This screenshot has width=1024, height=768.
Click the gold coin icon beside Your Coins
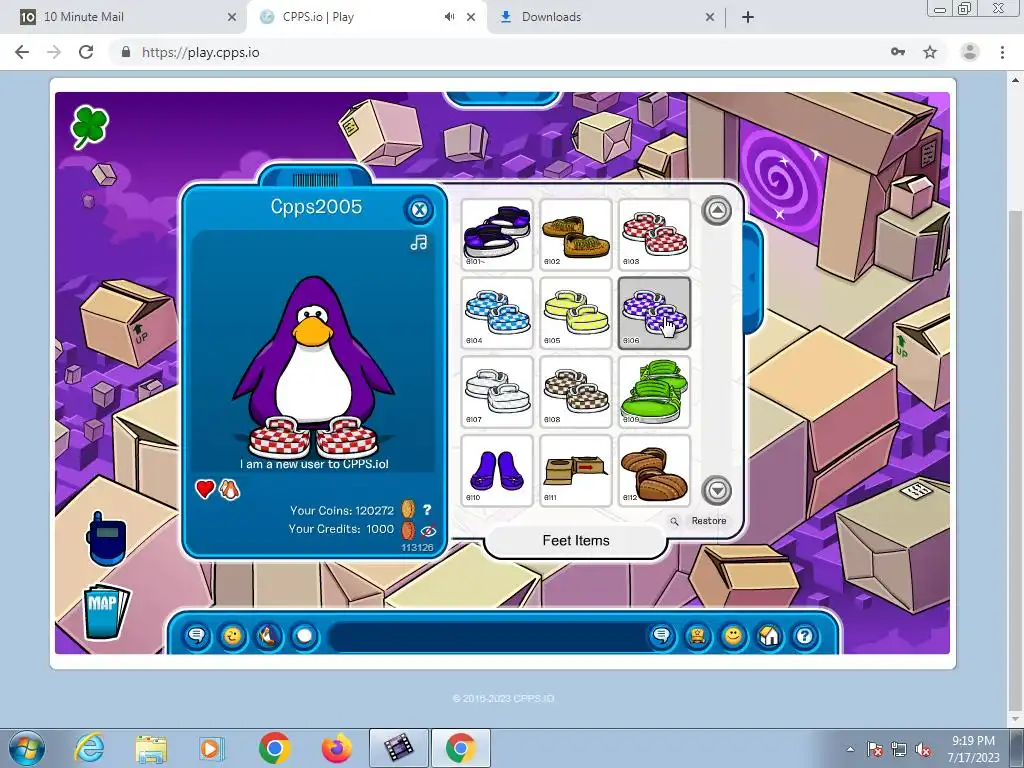[x=408, y=509]
